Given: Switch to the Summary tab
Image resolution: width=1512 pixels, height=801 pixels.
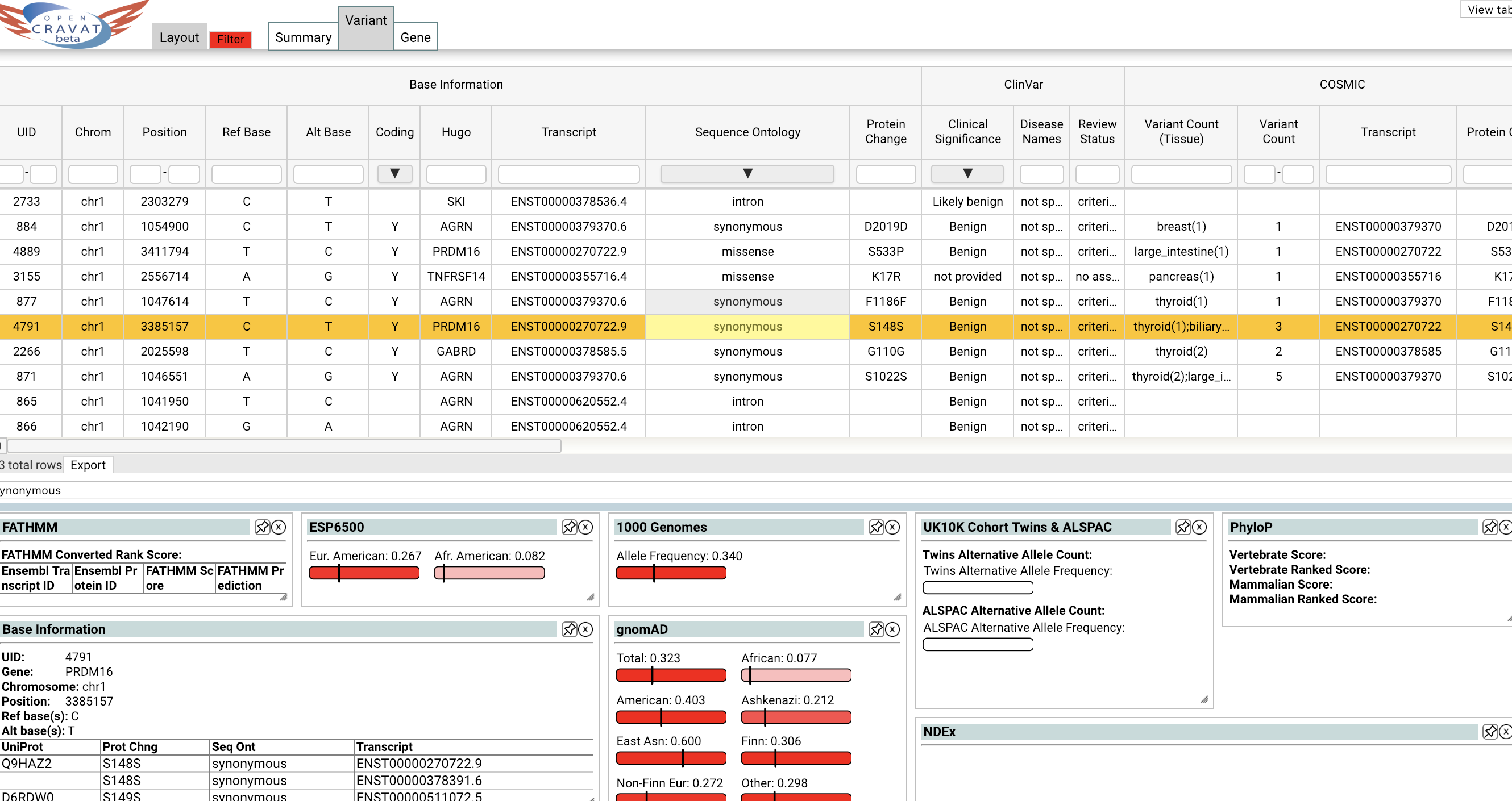Looking at the screenshot, I should click(304, 37).
